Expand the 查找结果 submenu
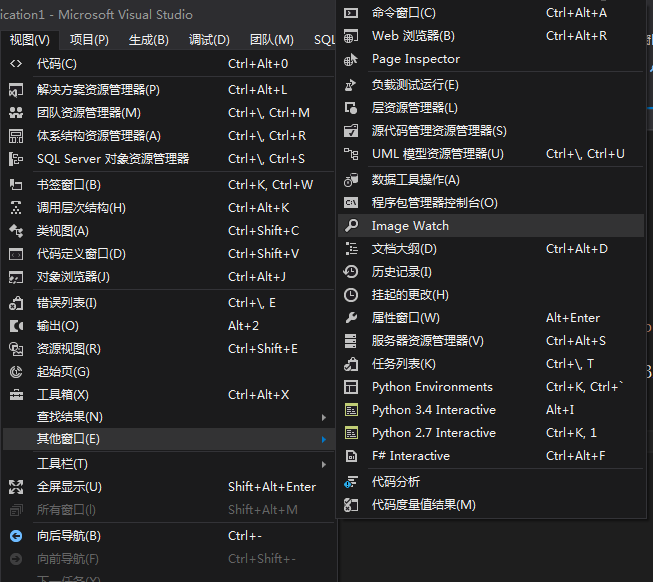 (323, 417)
